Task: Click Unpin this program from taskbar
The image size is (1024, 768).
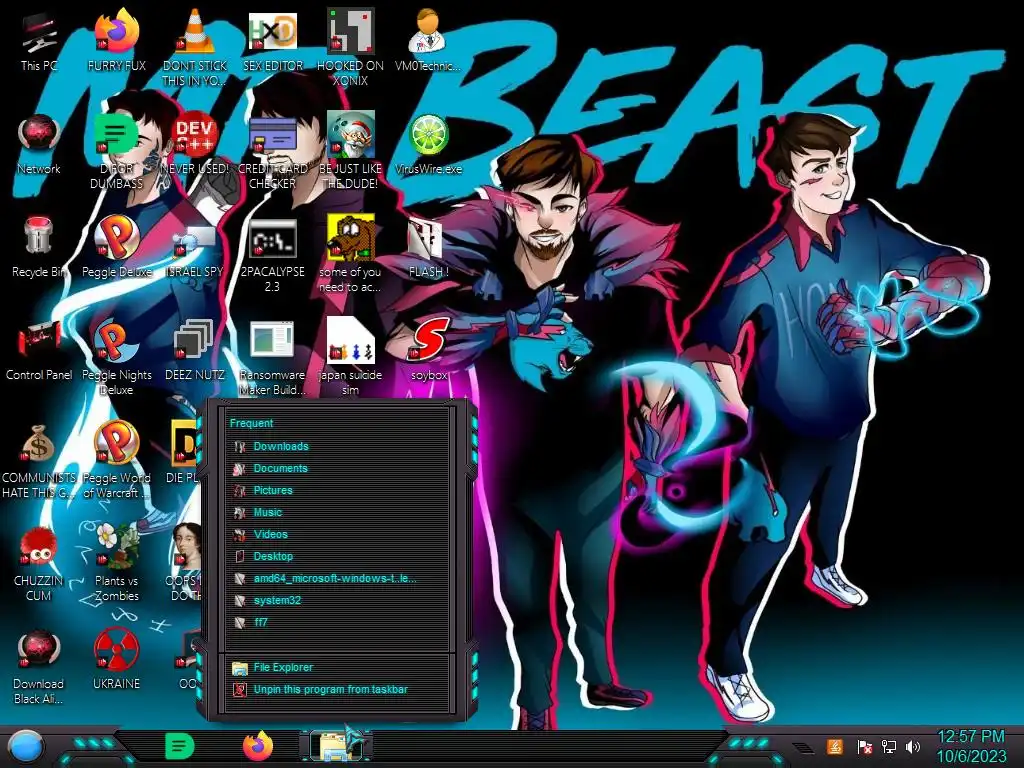Action: (x=336, y=690)
